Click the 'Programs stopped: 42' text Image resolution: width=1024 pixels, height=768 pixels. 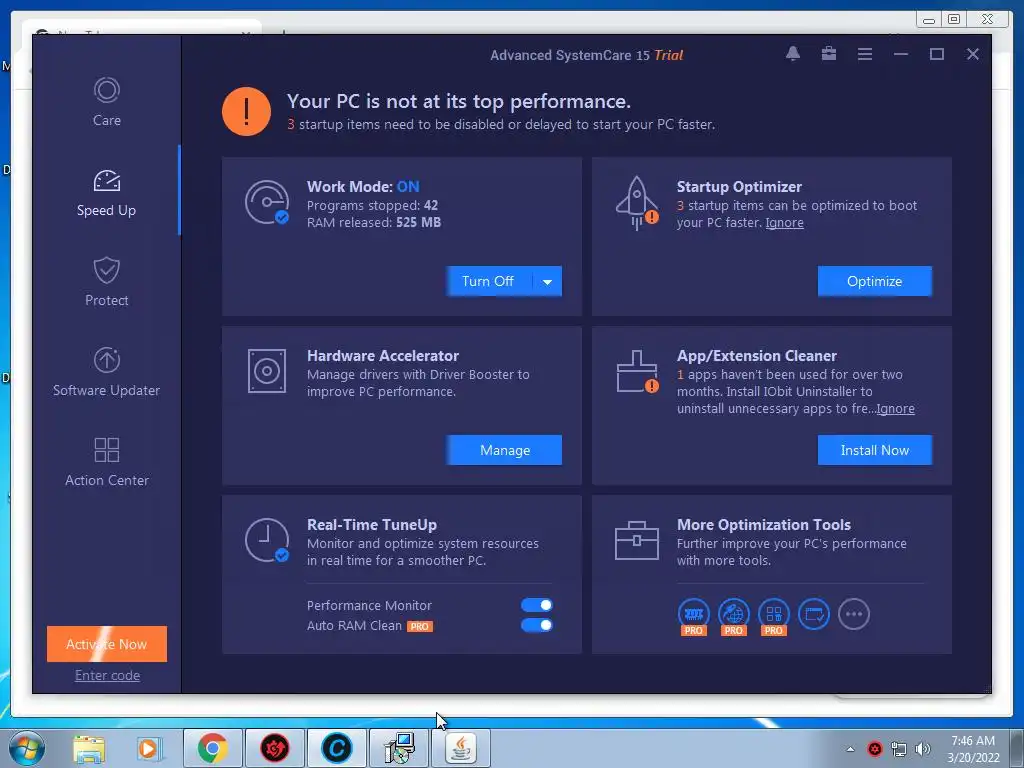point(372,206)
